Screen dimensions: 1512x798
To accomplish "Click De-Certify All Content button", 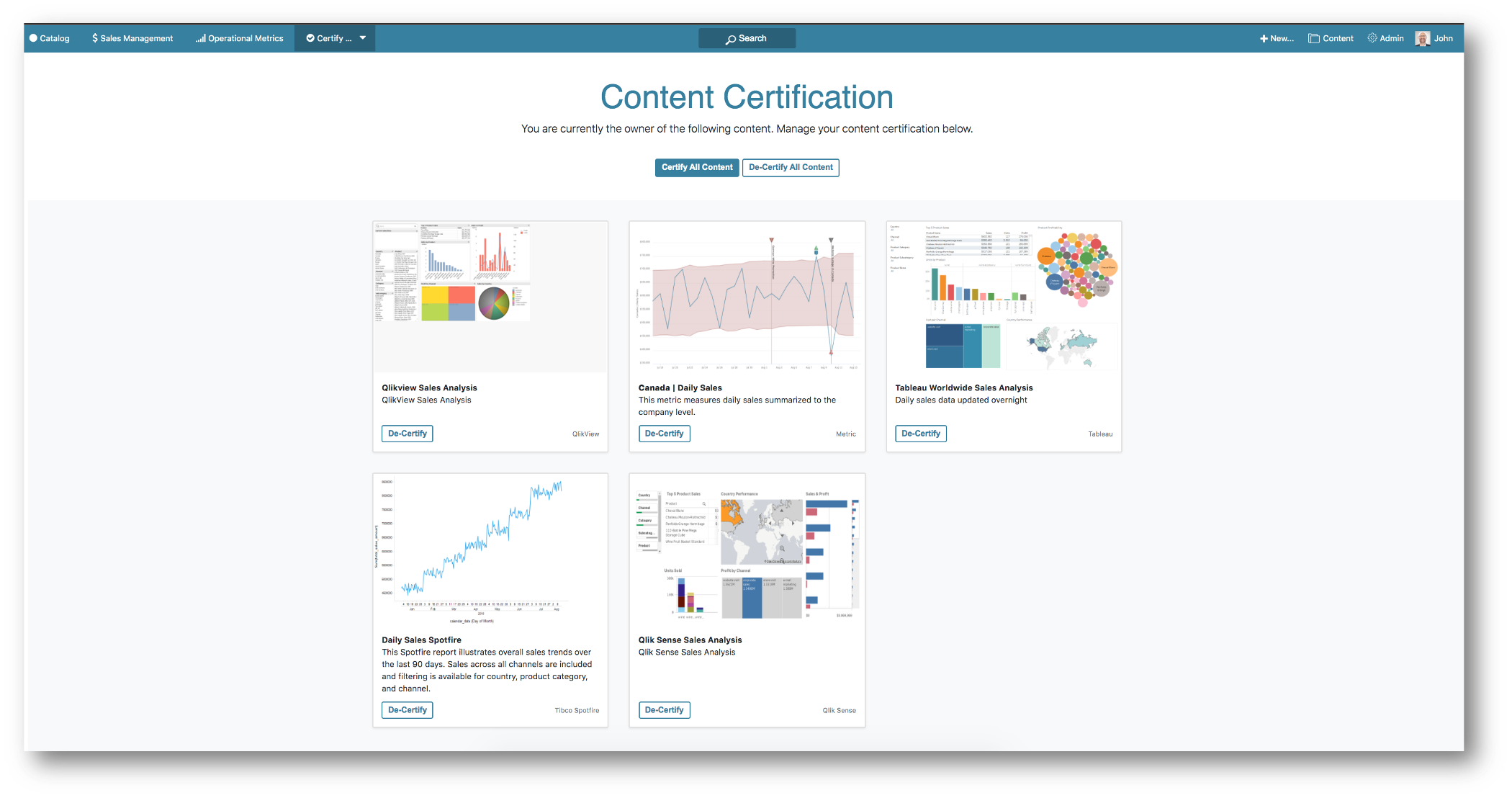I will [x=790, y=167].
